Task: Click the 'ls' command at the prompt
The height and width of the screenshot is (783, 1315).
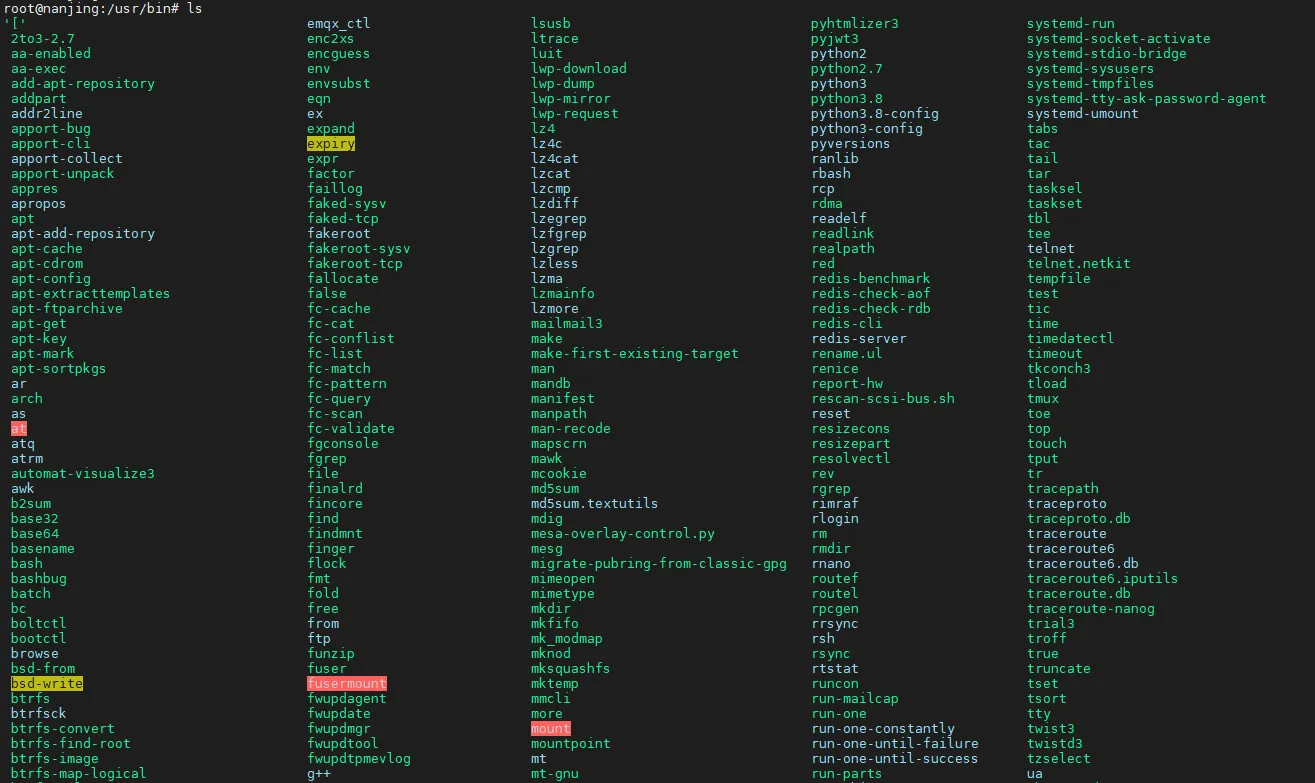Action: pos(195,8)
